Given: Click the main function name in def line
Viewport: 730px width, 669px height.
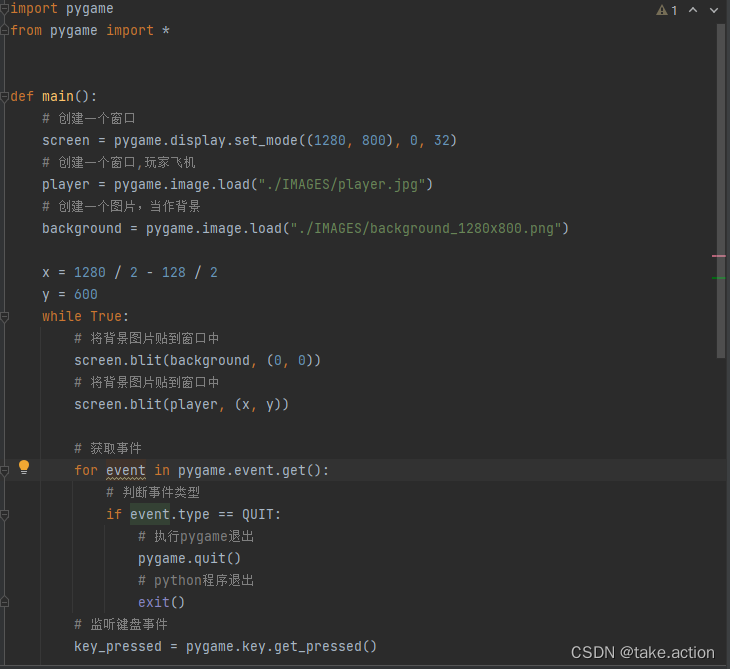Looking at the screenshot, I should click(x=58, y=96).
